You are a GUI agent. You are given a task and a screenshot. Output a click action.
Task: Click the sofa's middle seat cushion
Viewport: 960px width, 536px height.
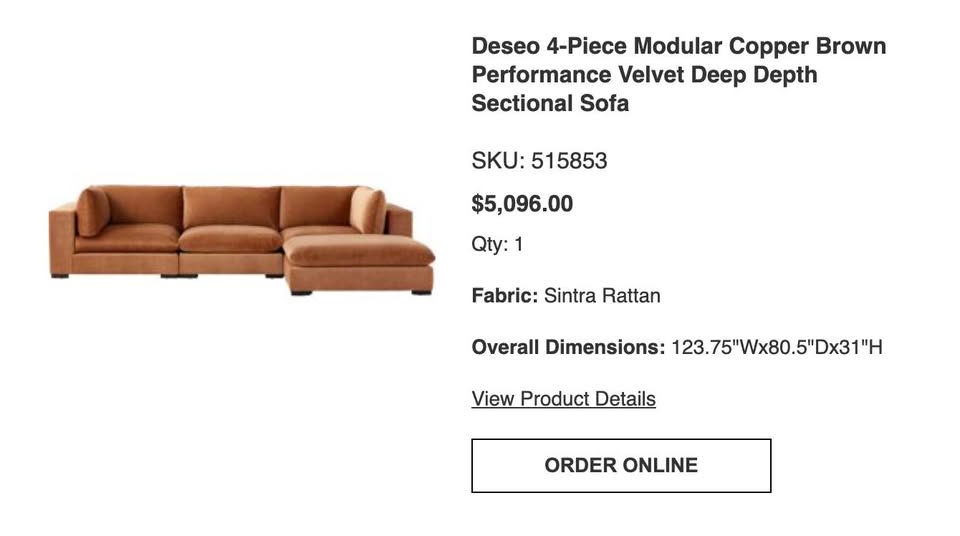230,239
